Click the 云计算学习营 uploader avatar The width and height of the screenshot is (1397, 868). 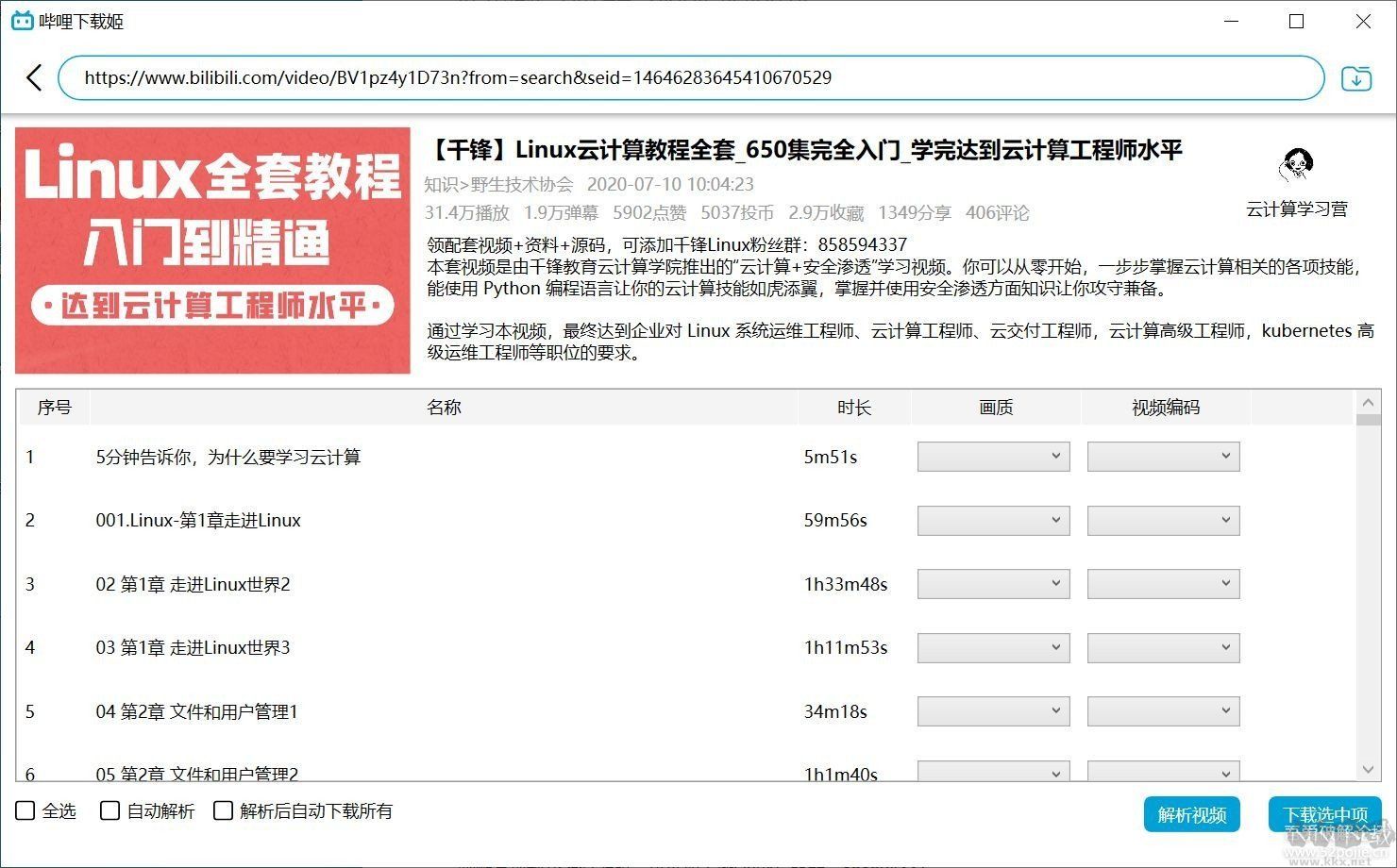click(1297, 164)
